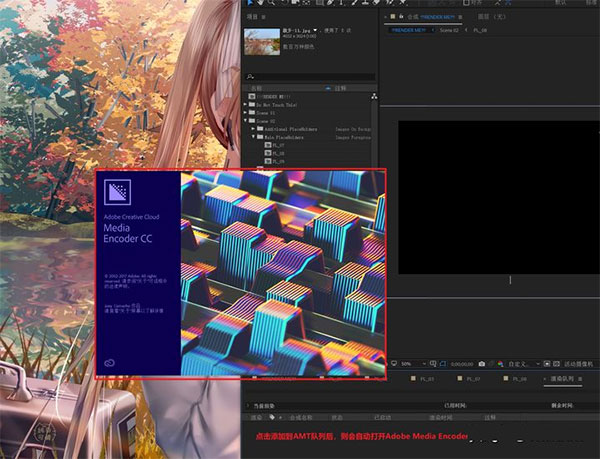Select the Selection arrow tool

250,4
